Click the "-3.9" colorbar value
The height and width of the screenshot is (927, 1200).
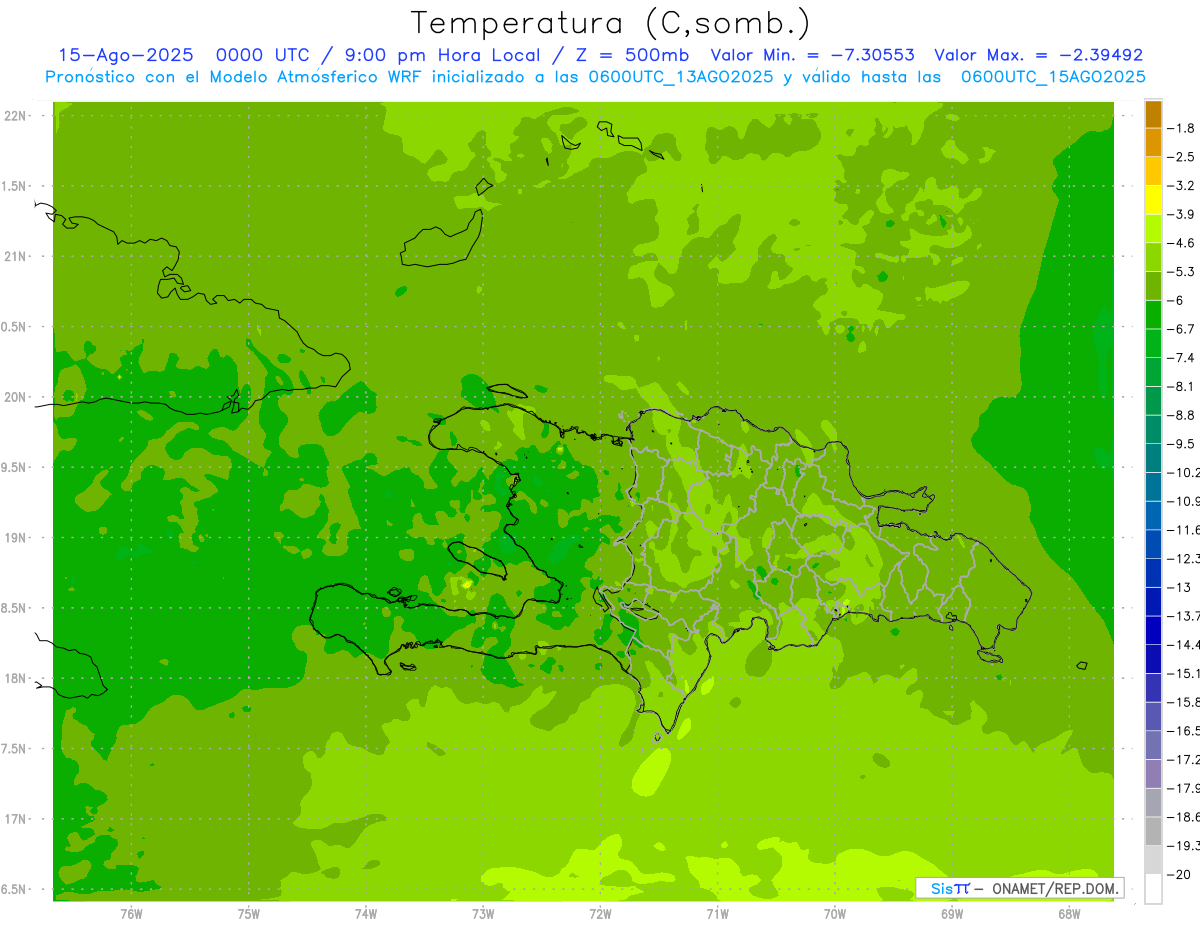click(1182, 214)
